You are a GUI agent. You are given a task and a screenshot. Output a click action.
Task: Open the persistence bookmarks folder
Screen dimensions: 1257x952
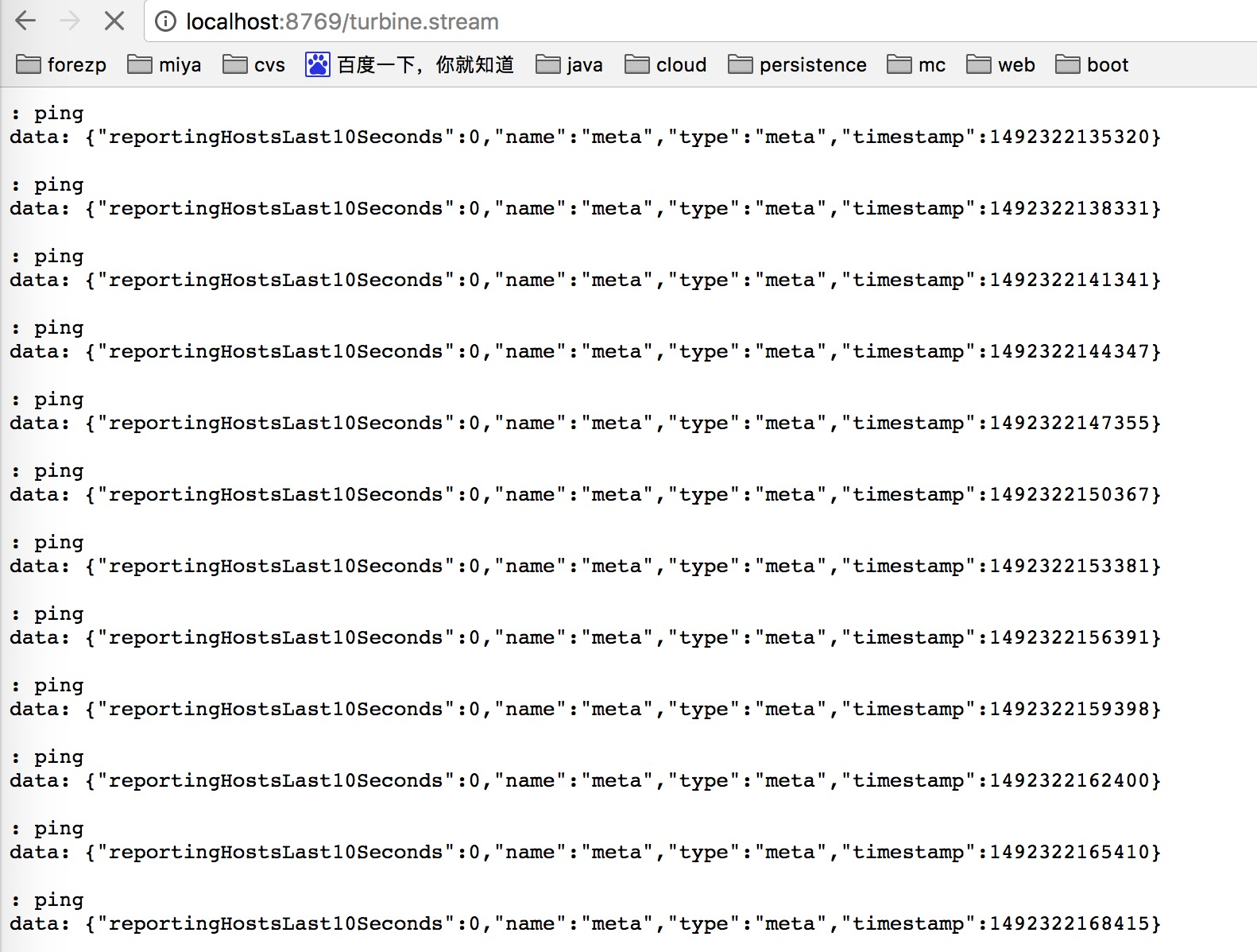pyautogui.click(x=797, y=64)
